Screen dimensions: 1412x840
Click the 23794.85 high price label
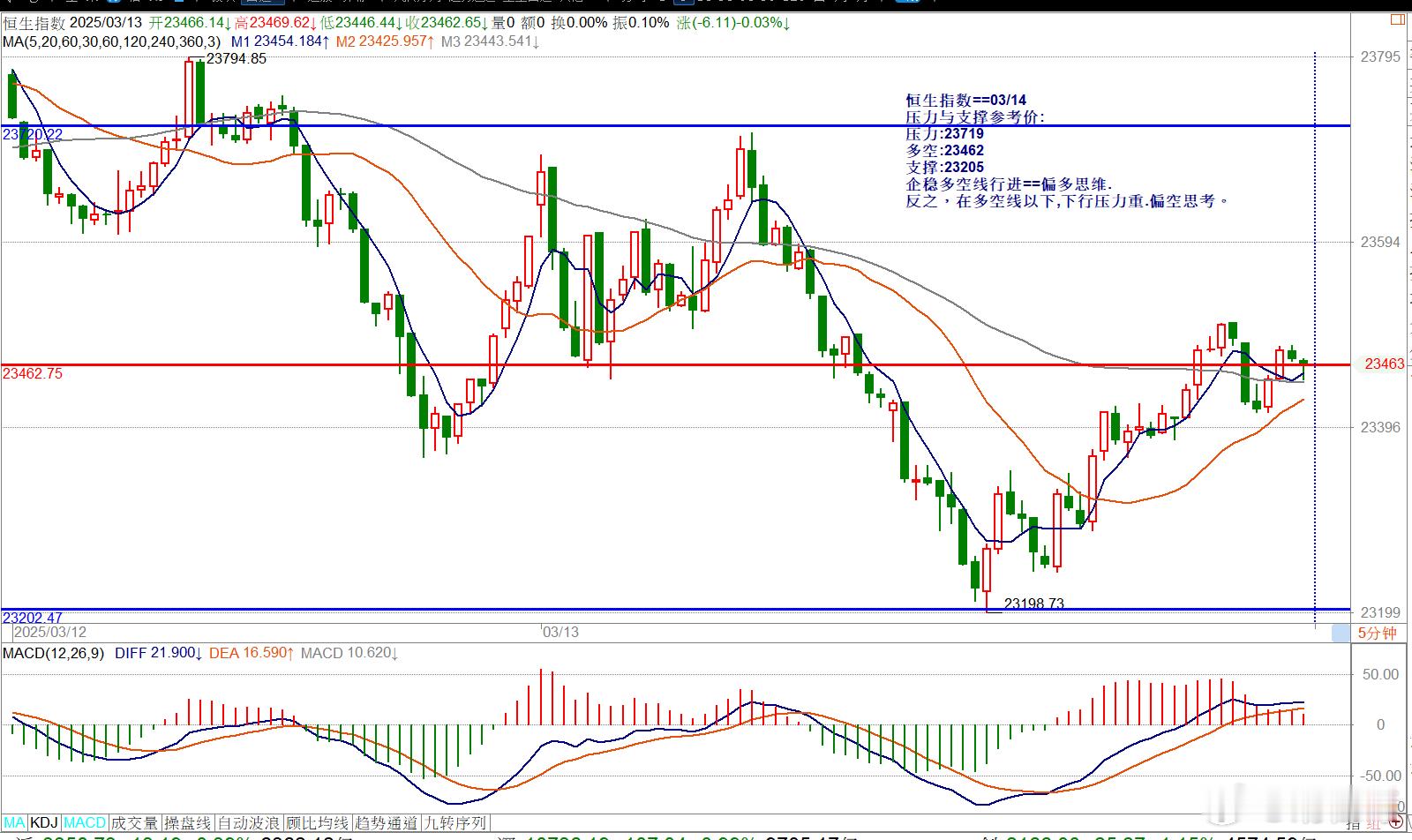coord(237,59)
